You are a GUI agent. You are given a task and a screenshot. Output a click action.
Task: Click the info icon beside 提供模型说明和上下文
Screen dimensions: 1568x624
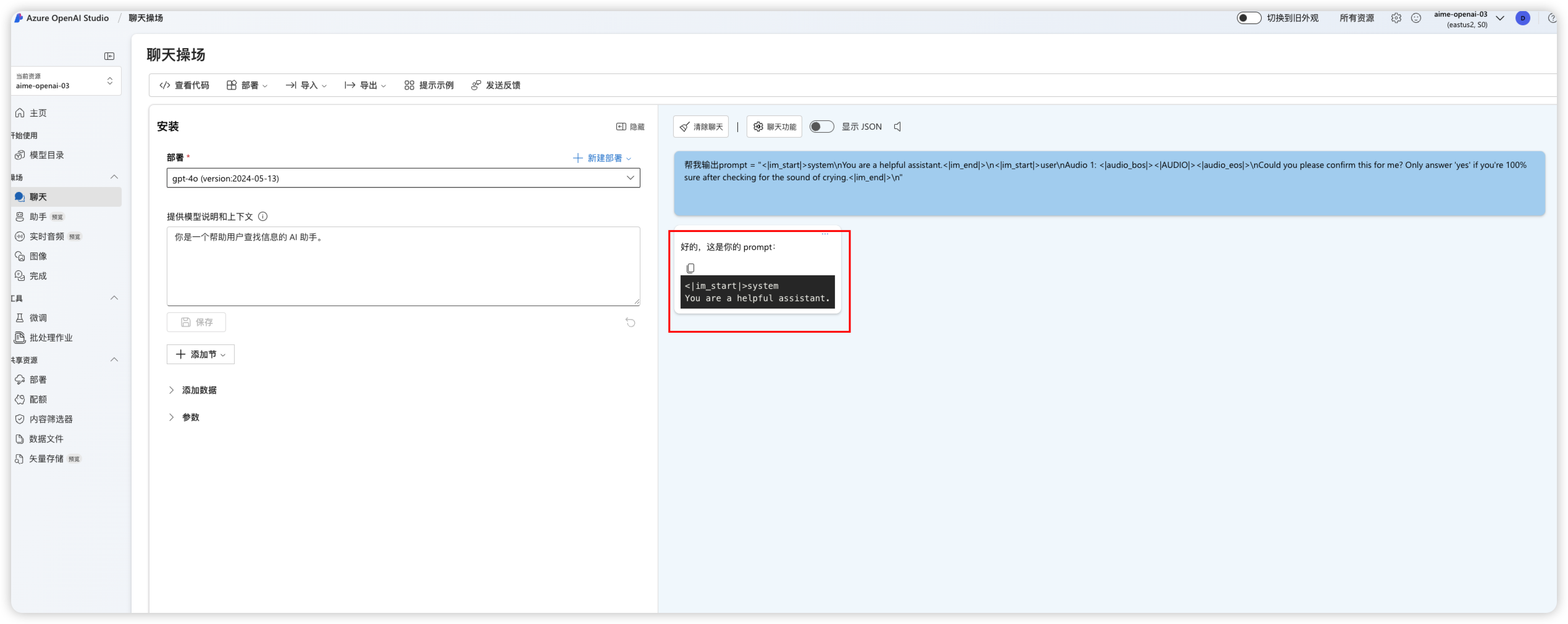tap(263, 217)
